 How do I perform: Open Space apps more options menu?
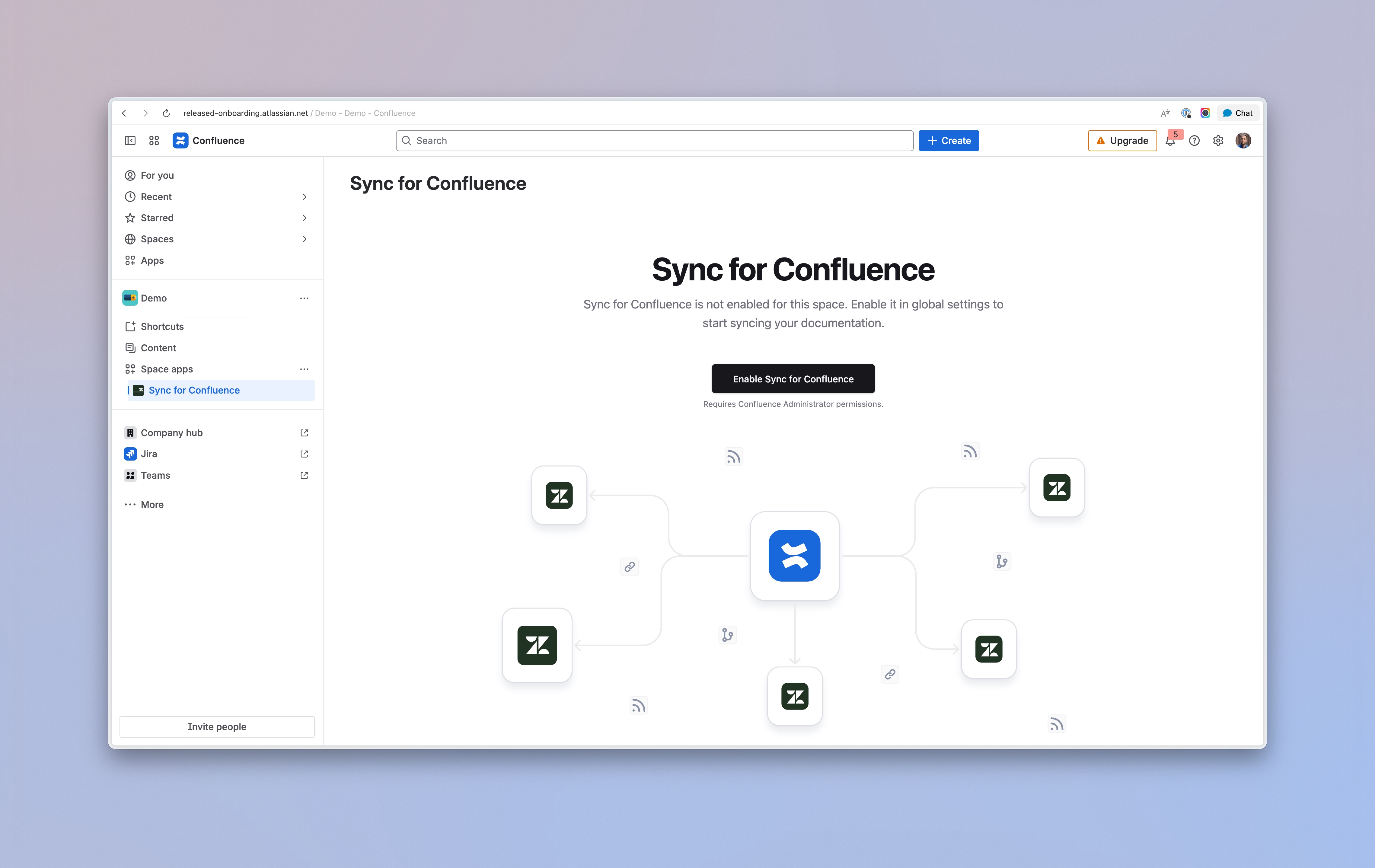coord(304,369)
